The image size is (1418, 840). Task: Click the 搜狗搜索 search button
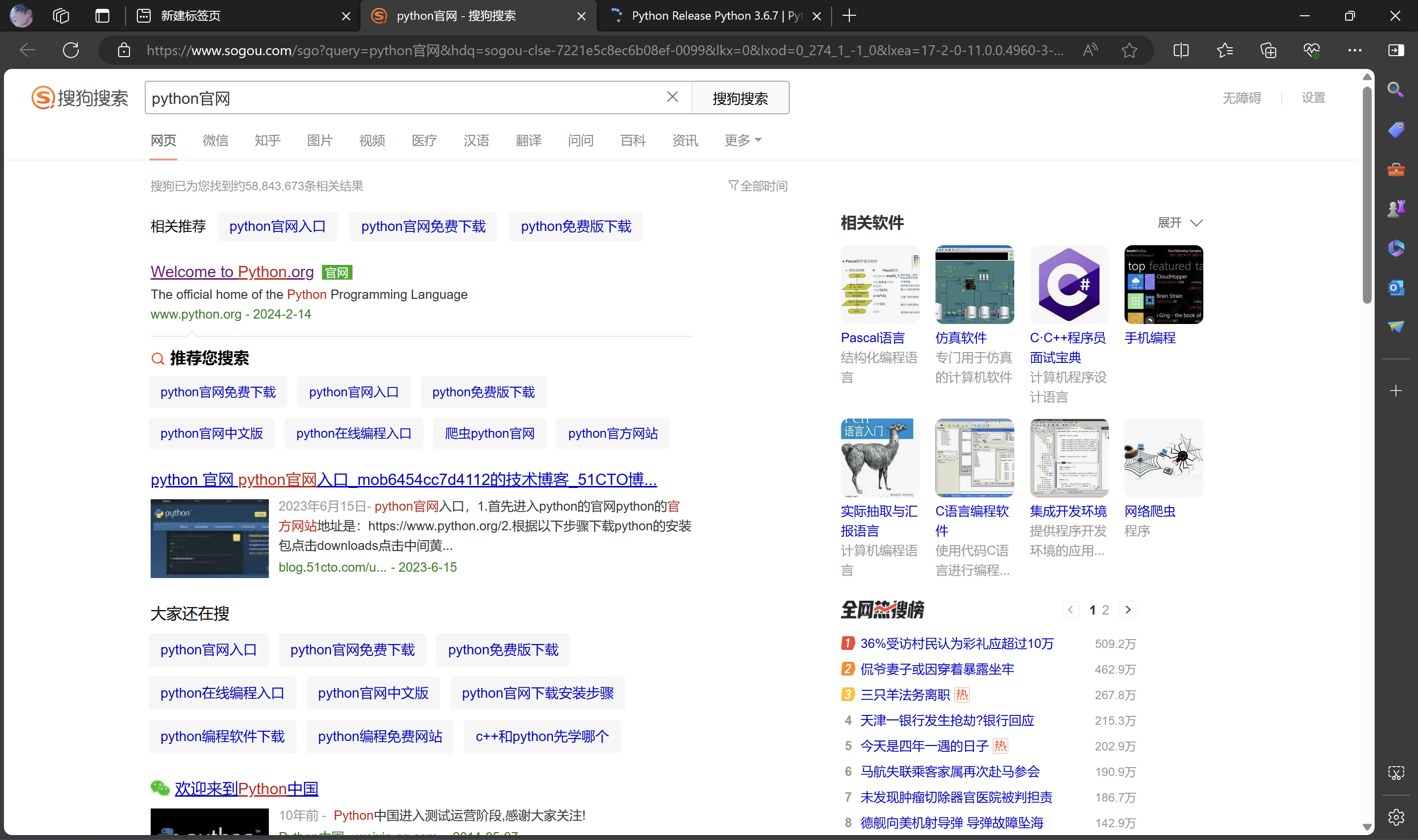[x=740, y=98]
